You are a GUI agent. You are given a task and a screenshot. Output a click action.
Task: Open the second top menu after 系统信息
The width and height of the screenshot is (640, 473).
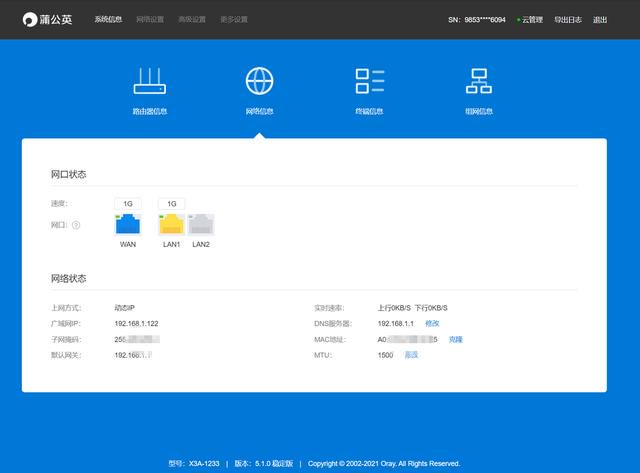[150, 19]
